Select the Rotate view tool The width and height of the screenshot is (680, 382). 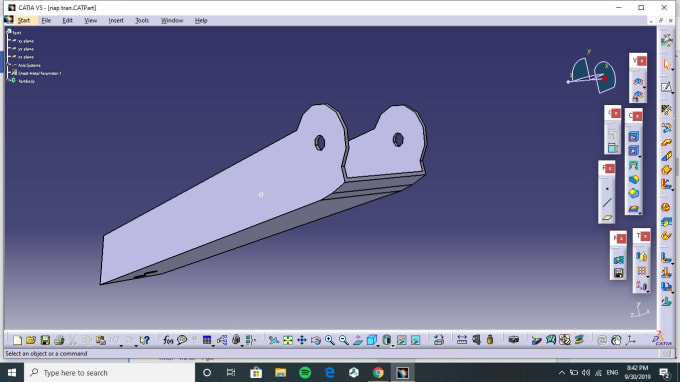[x=316, y=340]
